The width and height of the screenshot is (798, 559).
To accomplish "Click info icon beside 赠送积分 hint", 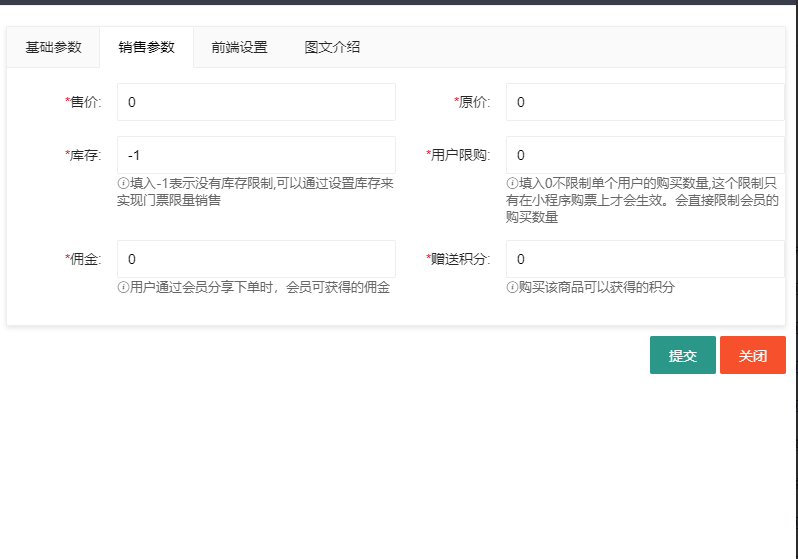I will point(512,288).
